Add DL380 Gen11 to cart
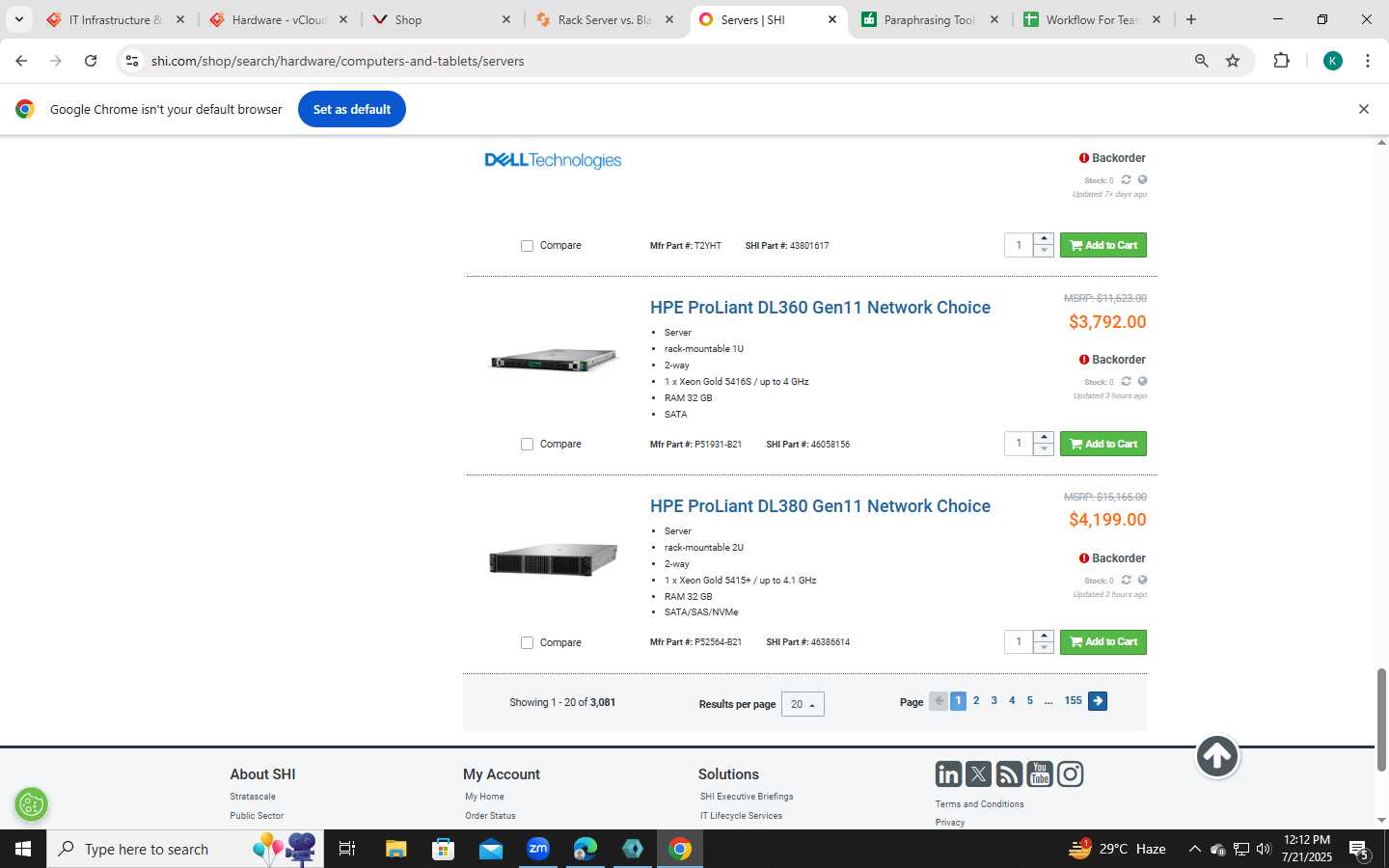This screenshot has width=1389, height=868. click(x=1103, y=642)
